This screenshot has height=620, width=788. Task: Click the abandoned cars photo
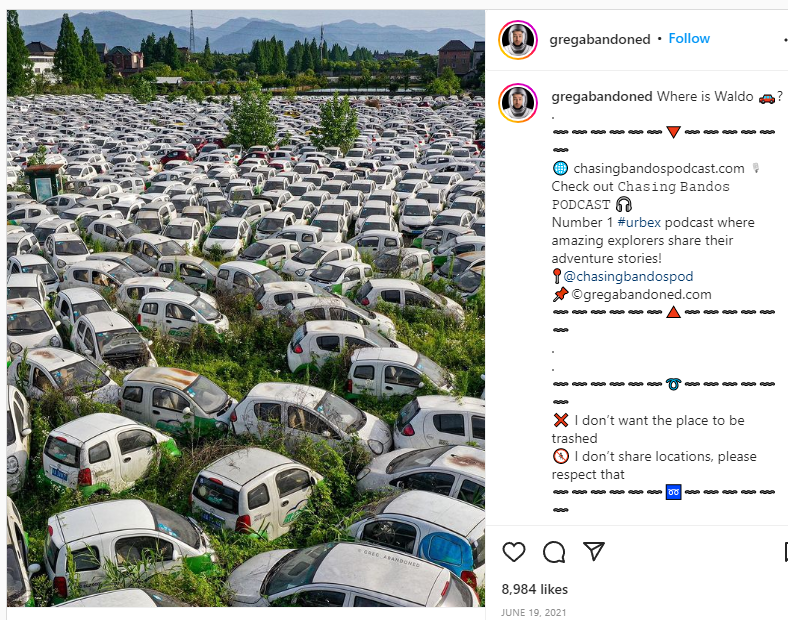246,308
